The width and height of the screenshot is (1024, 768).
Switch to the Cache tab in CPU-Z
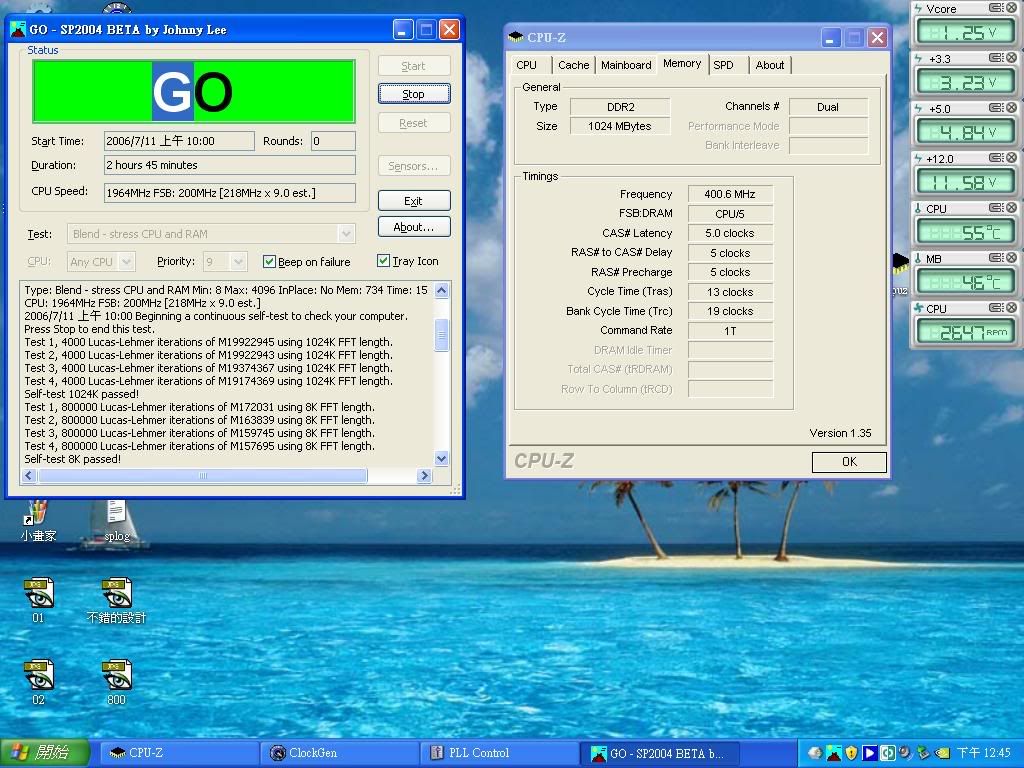[x=573, y=65]
